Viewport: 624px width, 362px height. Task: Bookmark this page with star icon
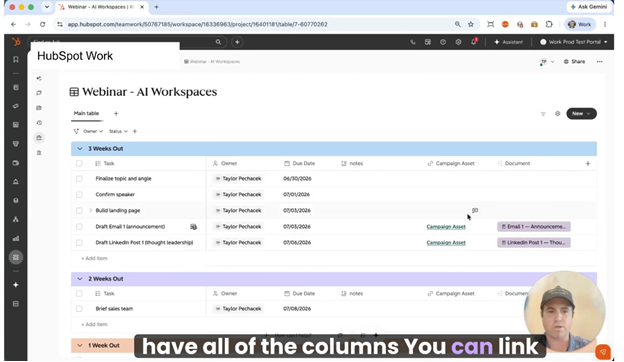471,24
